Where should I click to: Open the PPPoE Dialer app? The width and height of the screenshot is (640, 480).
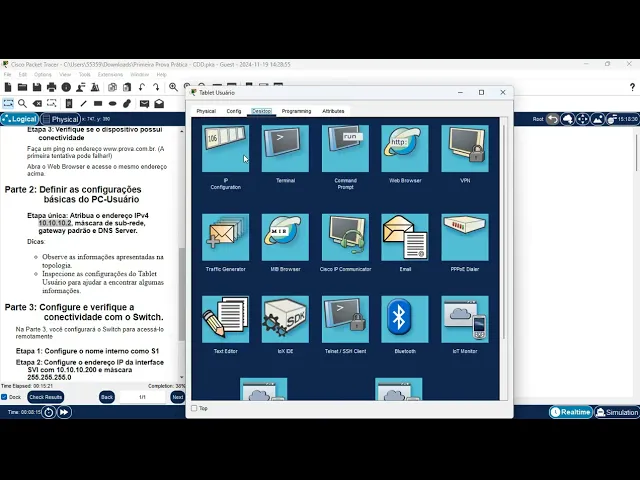click(x=465, y=237)
